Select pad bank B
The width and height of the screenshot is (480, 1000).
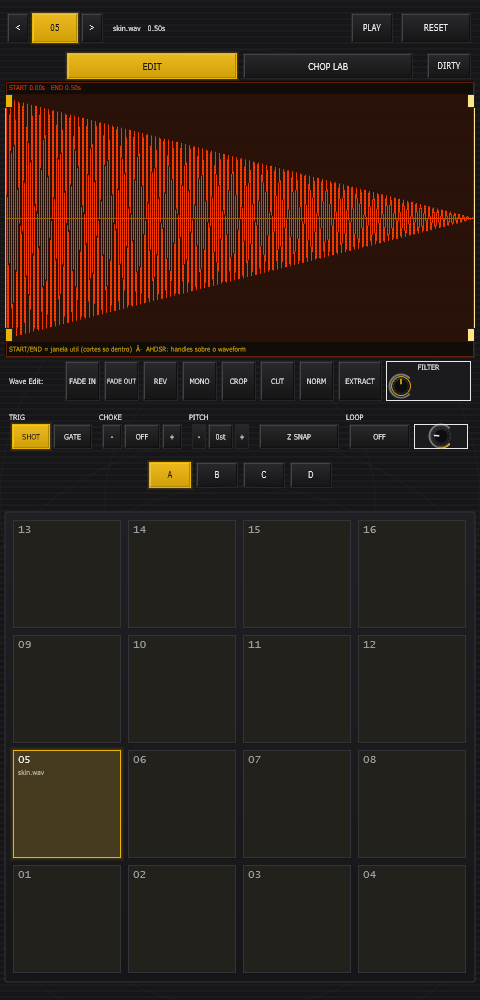coord(217,475)
